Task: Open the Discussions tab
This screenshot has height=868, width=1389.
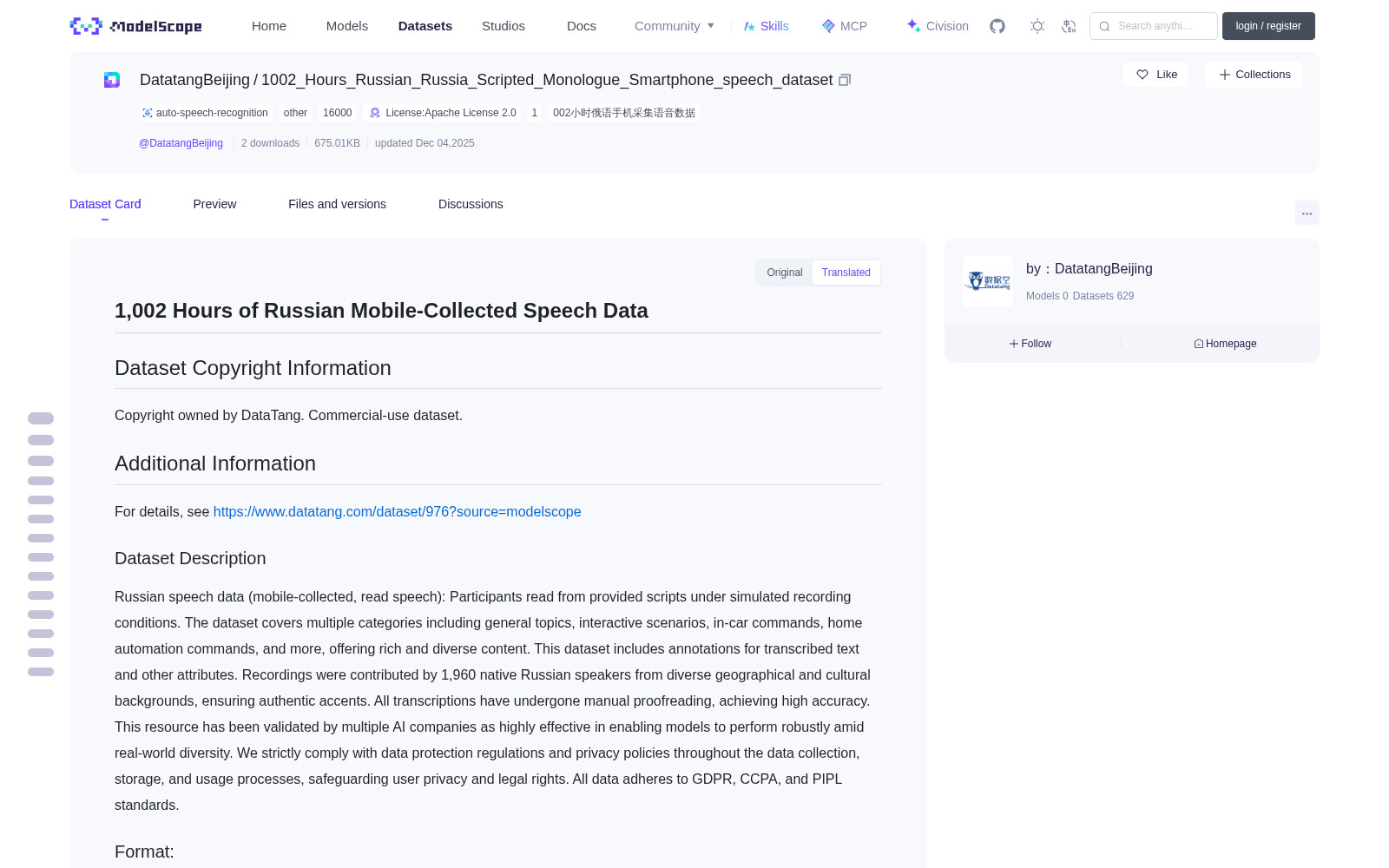Action: point(471,204)
